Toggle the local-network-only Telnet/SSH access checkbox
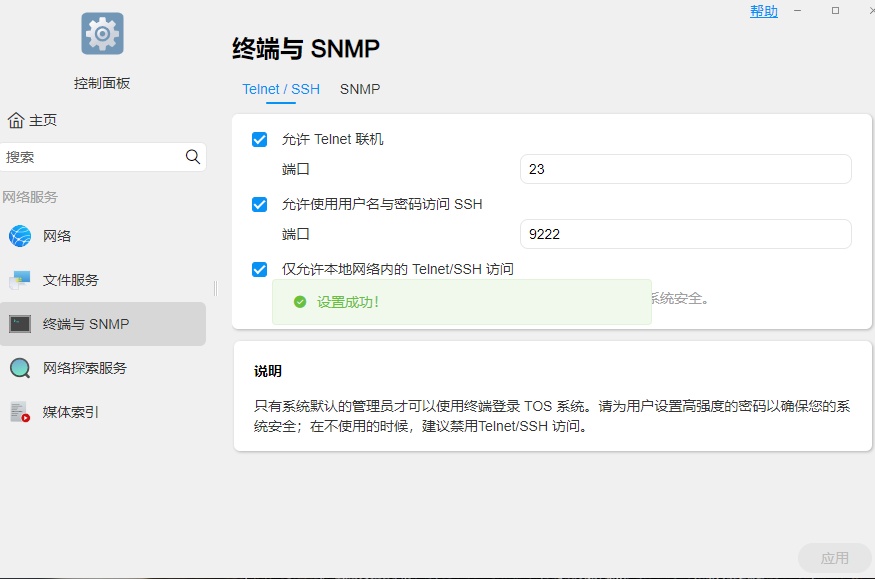875x579 pixels. click(x=259, y=269)
